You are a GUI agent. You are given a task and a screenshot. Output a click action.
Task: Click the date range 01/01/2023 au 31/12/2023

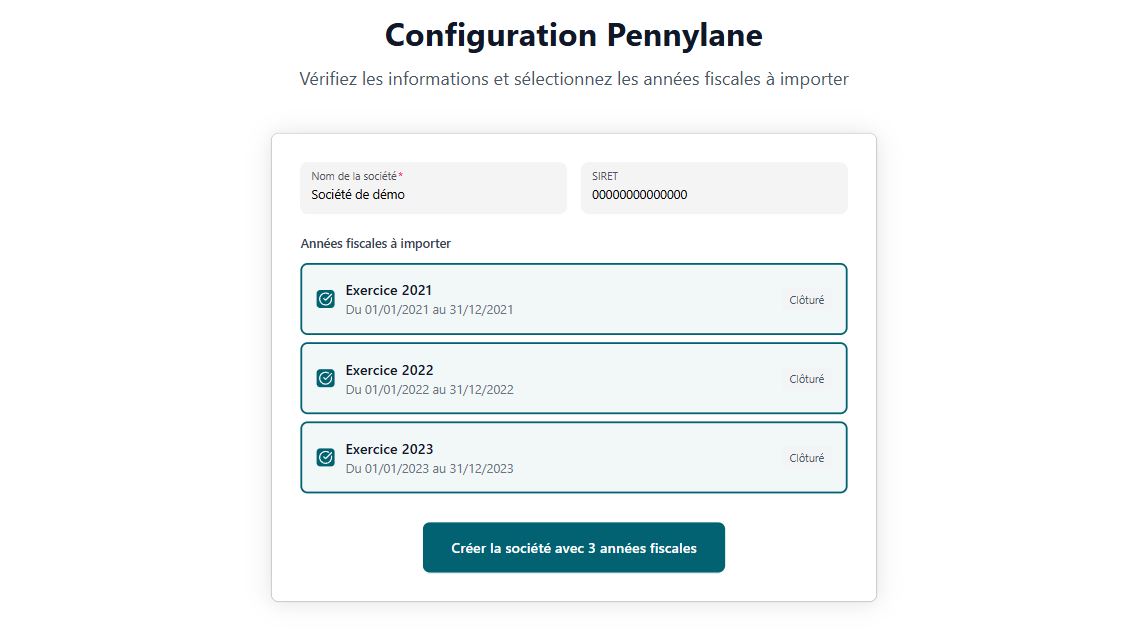point(429,468)
